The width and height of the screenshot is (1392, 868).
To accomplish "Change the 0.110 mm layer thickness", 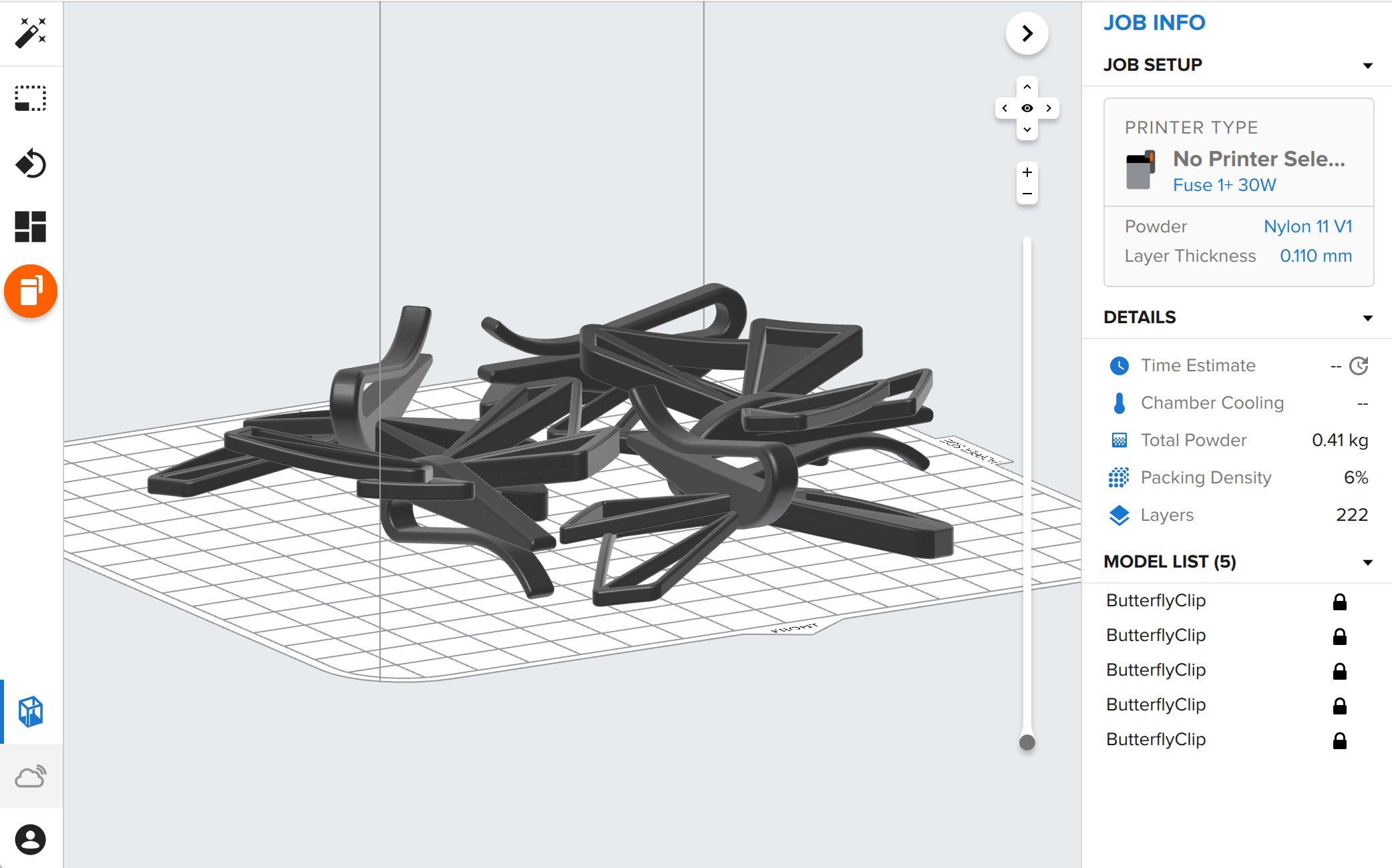I will click(1315, 256).
